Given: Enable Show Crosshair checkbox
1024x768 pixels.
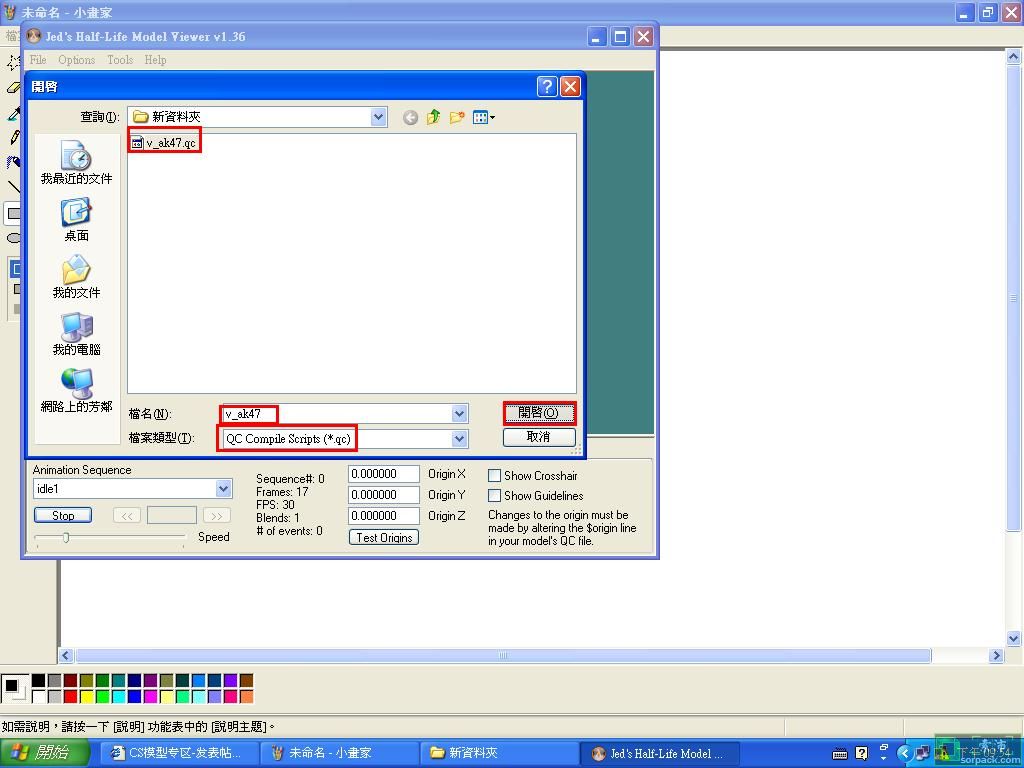Looking at the screenshot, I should click(x=494, y=476).
